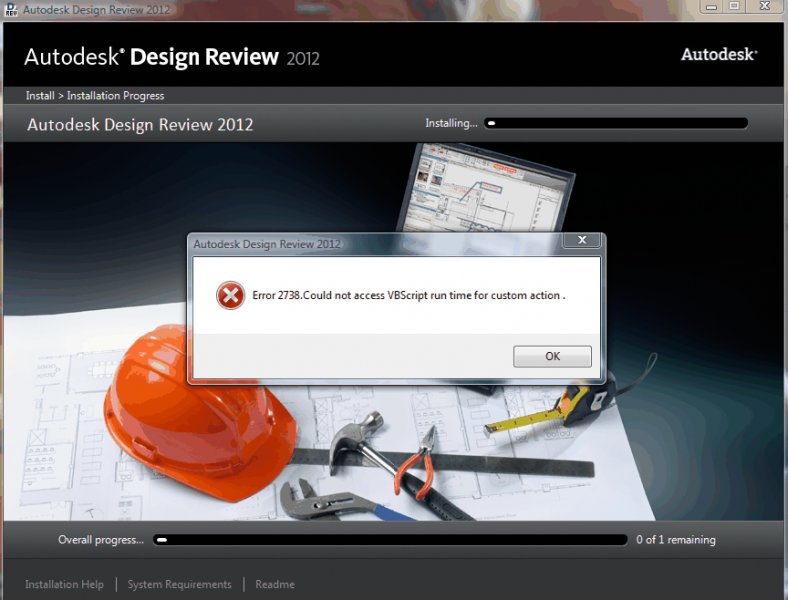This screenshot has width=788, height=600.
Task: Click the Autodesk logo at the top right
Action: tap(719, 54)
